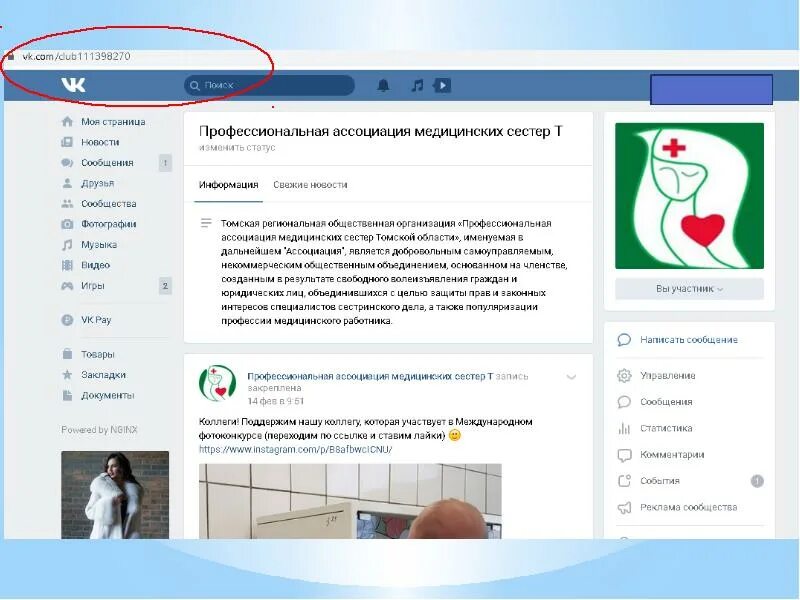
Task: Click the people icon next to Сообщества
Action: [67, 204]
